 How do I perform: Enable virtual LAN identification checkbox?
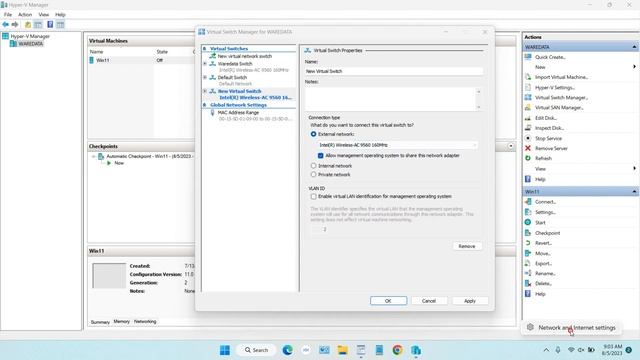[x=313, y=197]
